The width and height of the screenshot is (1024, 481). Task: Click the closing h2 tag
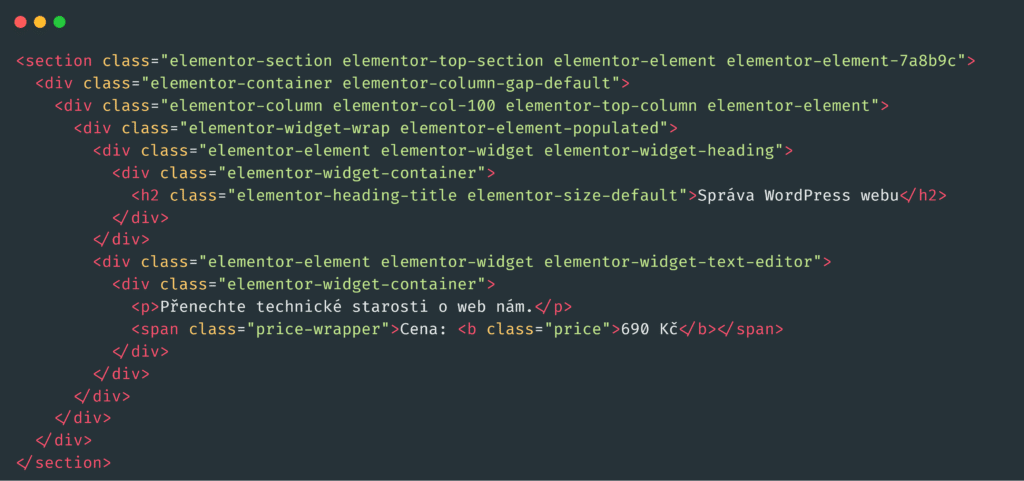[x=923, y=194]
